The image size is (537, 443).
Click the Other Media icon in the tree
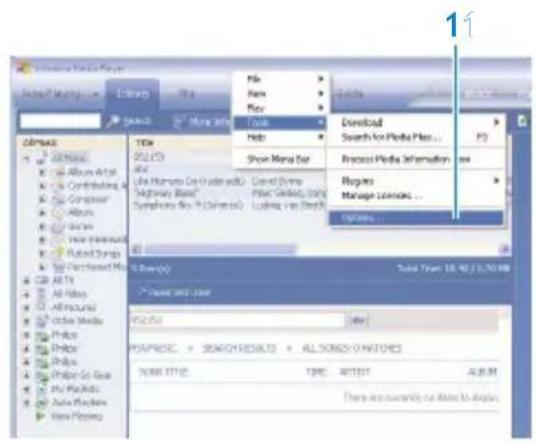42,321
